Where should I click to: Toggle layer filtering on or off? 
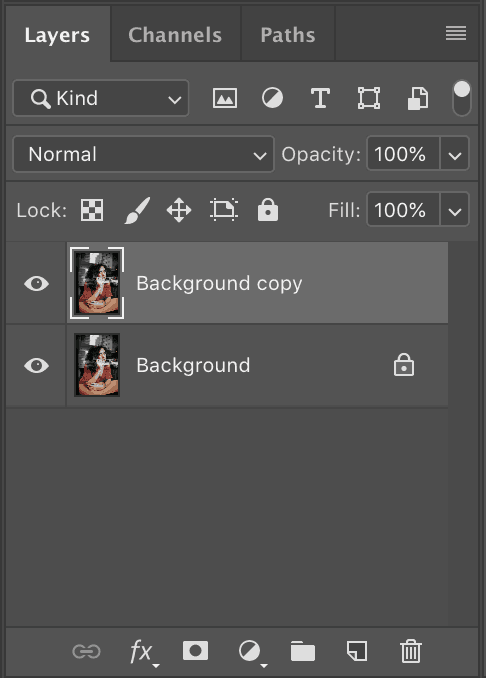pos(462,98)
